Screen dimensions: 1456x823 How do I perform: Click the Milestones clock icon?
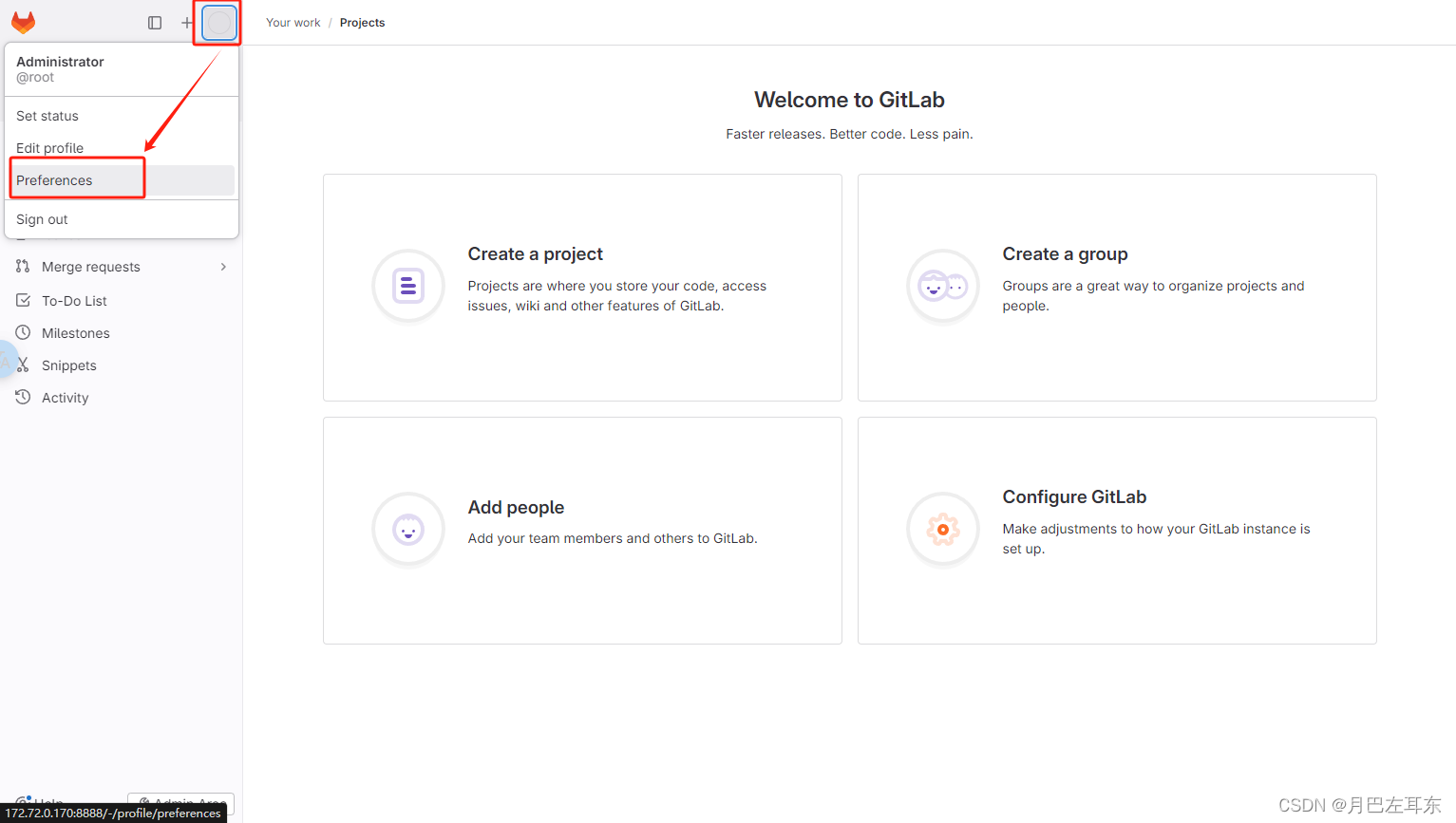tap(23, 333)
